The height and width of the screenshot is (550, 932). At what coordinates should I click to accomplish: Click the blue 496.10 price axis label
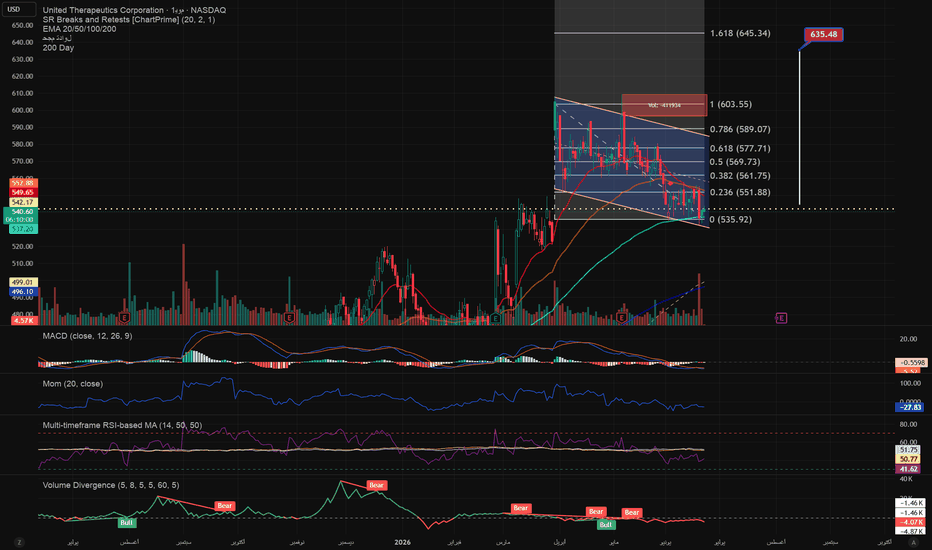(24, 291)
